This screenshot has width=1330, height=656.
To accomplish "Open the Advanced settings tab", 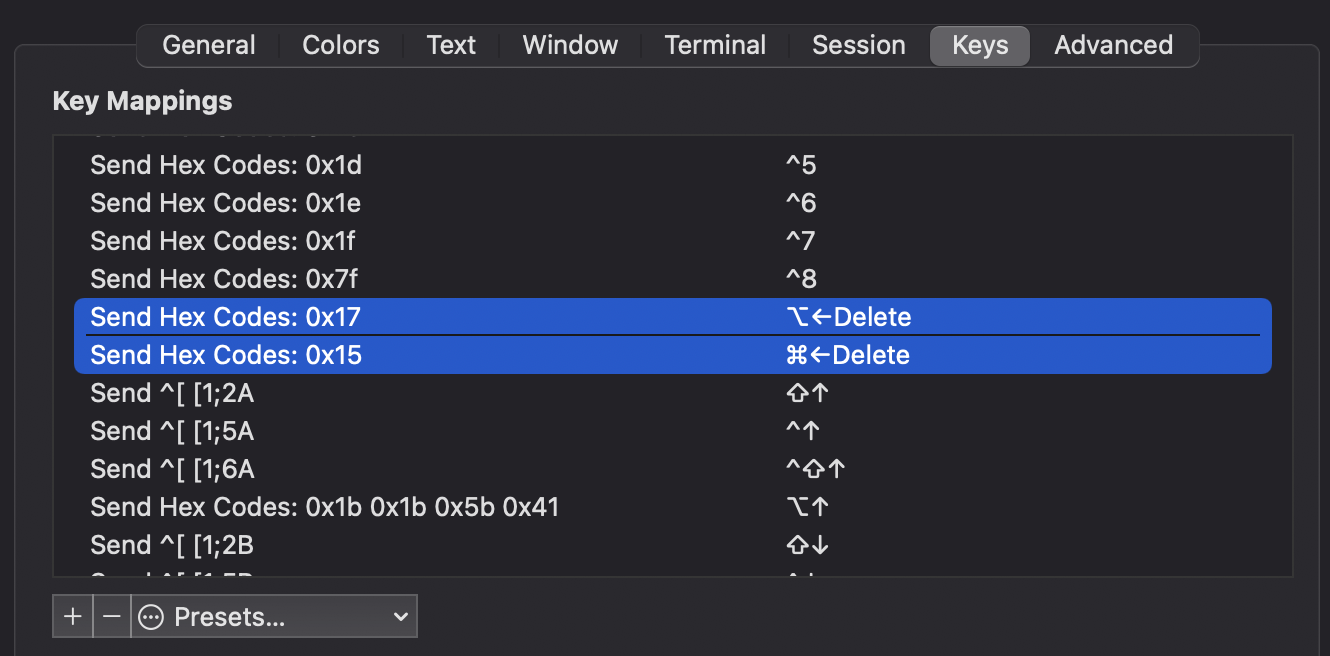I will pos(1112,45).
